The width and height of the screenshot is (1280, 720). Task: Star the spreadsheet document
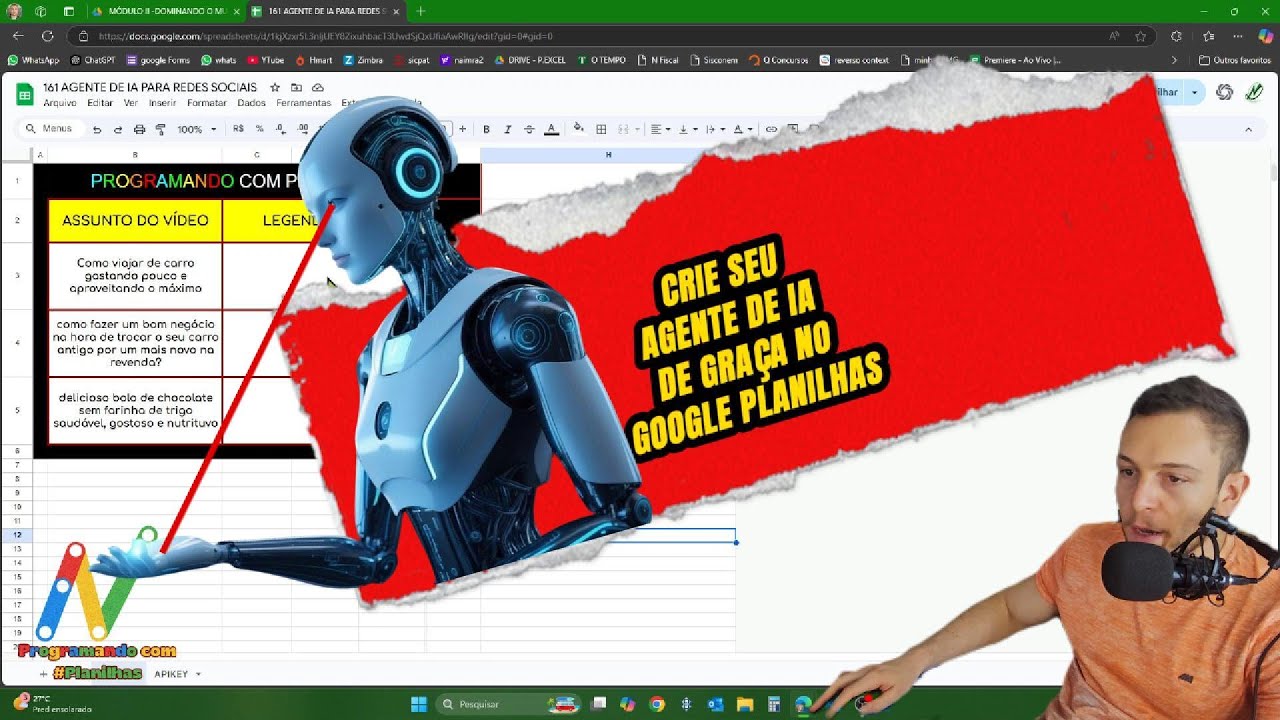pos(275,88)
